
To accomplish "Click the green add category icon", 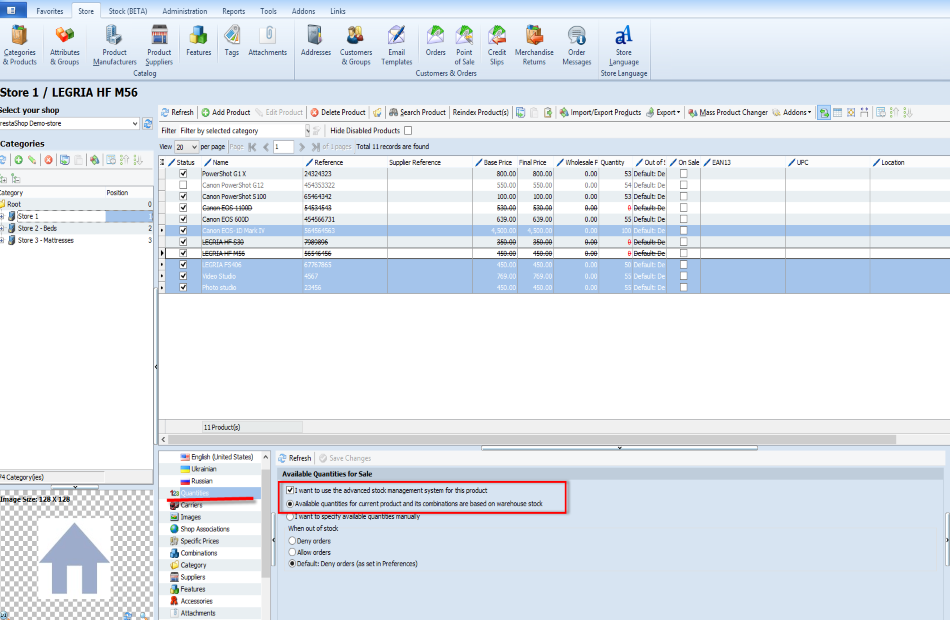I will point(19,160).
